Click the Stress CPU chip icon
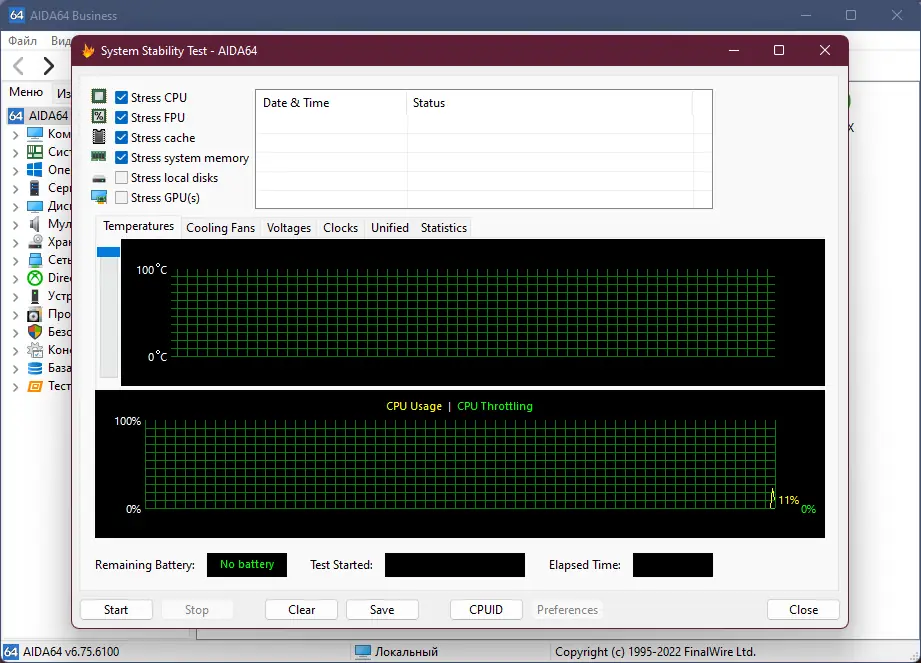Screen dimensions: 921x663 pos(99,97)
